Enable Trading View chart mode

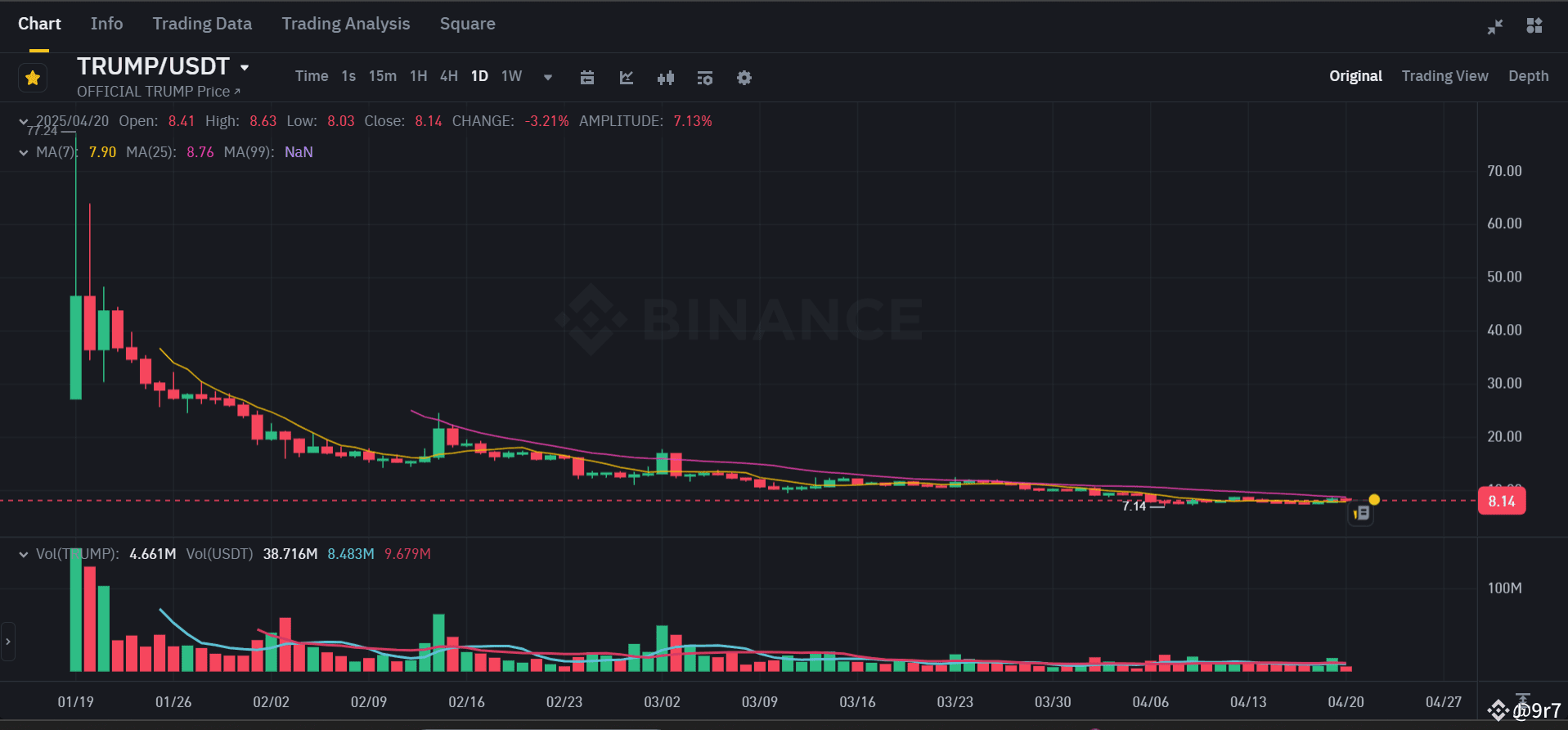(1444, 75)
